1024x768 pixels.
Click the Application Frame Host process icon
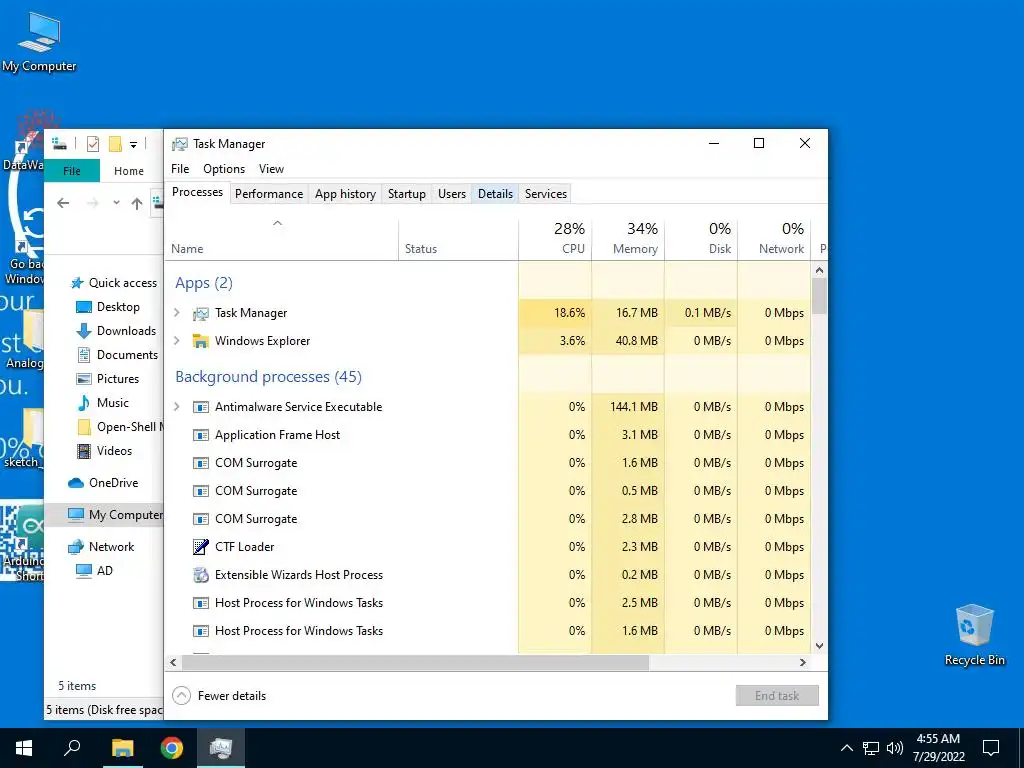[x=200, y=435]
